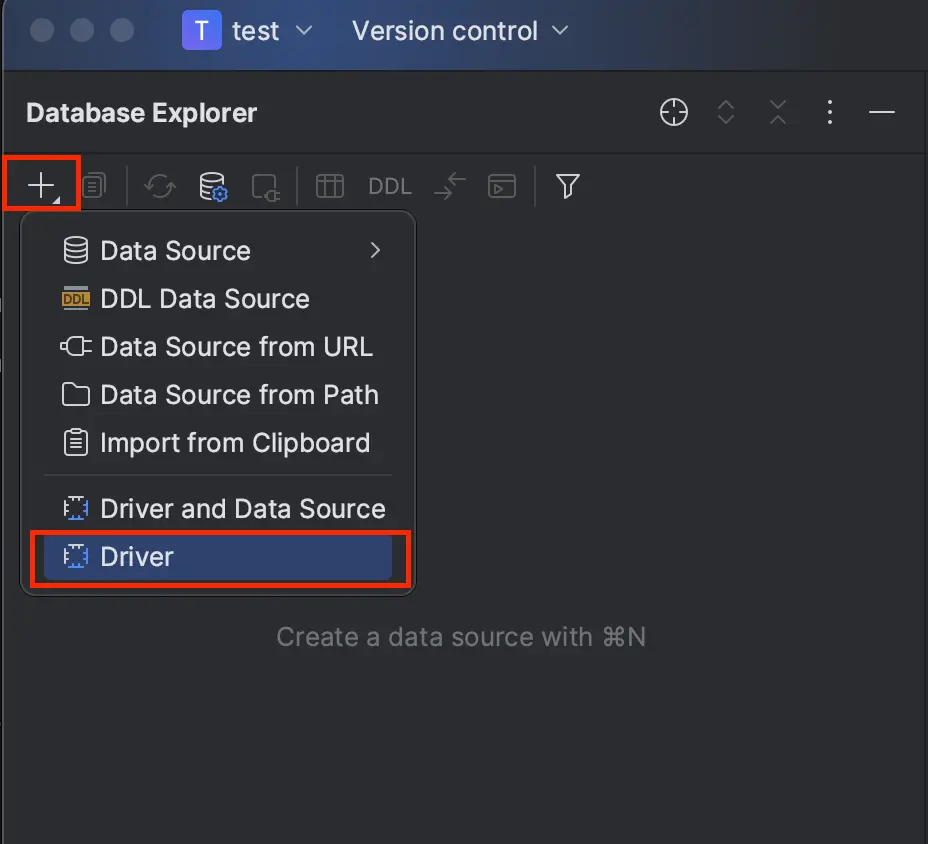Select Driver menu item
928x844 pixels.
tap(218, 557)
